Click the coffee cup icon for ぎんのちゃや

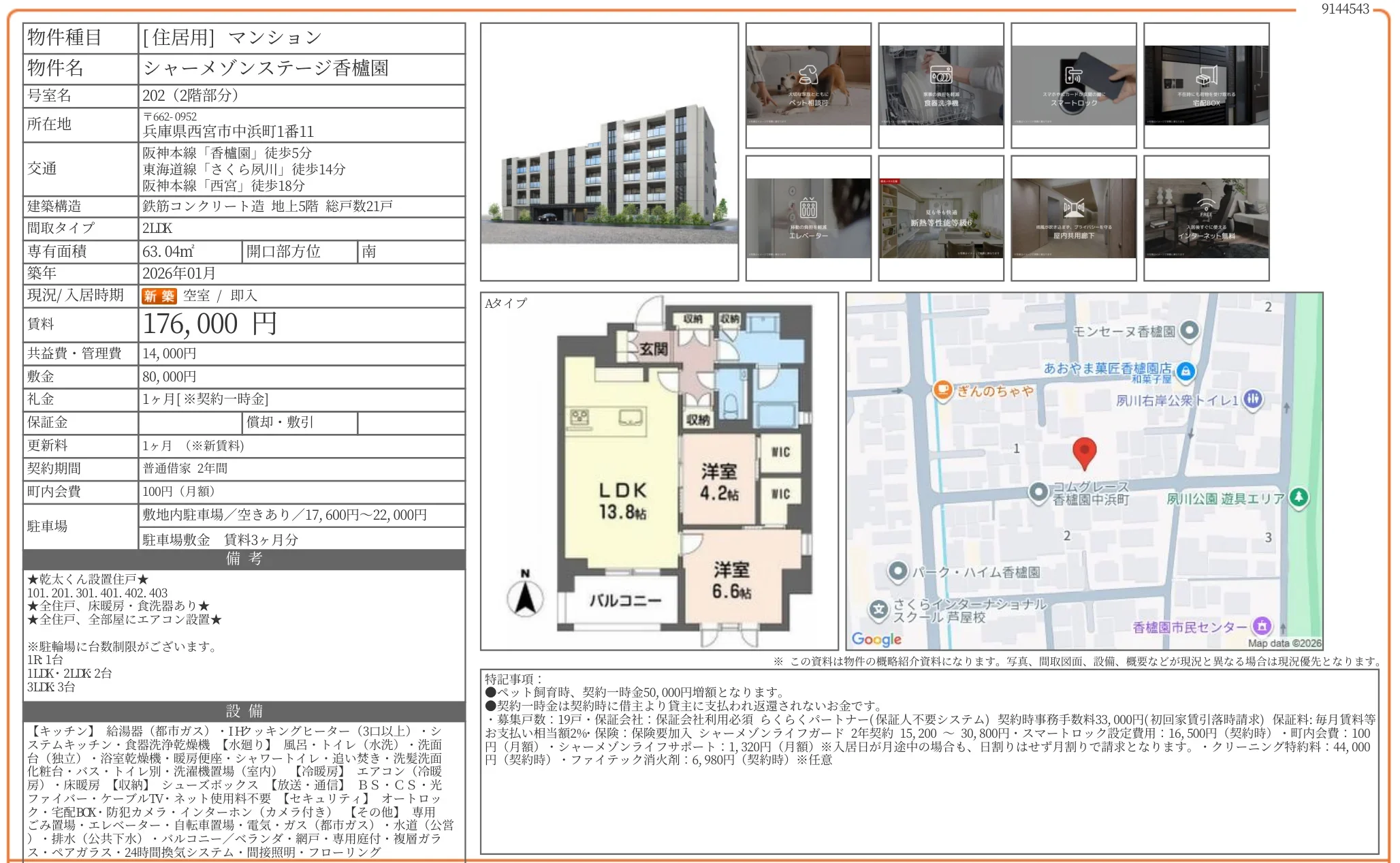942,391
